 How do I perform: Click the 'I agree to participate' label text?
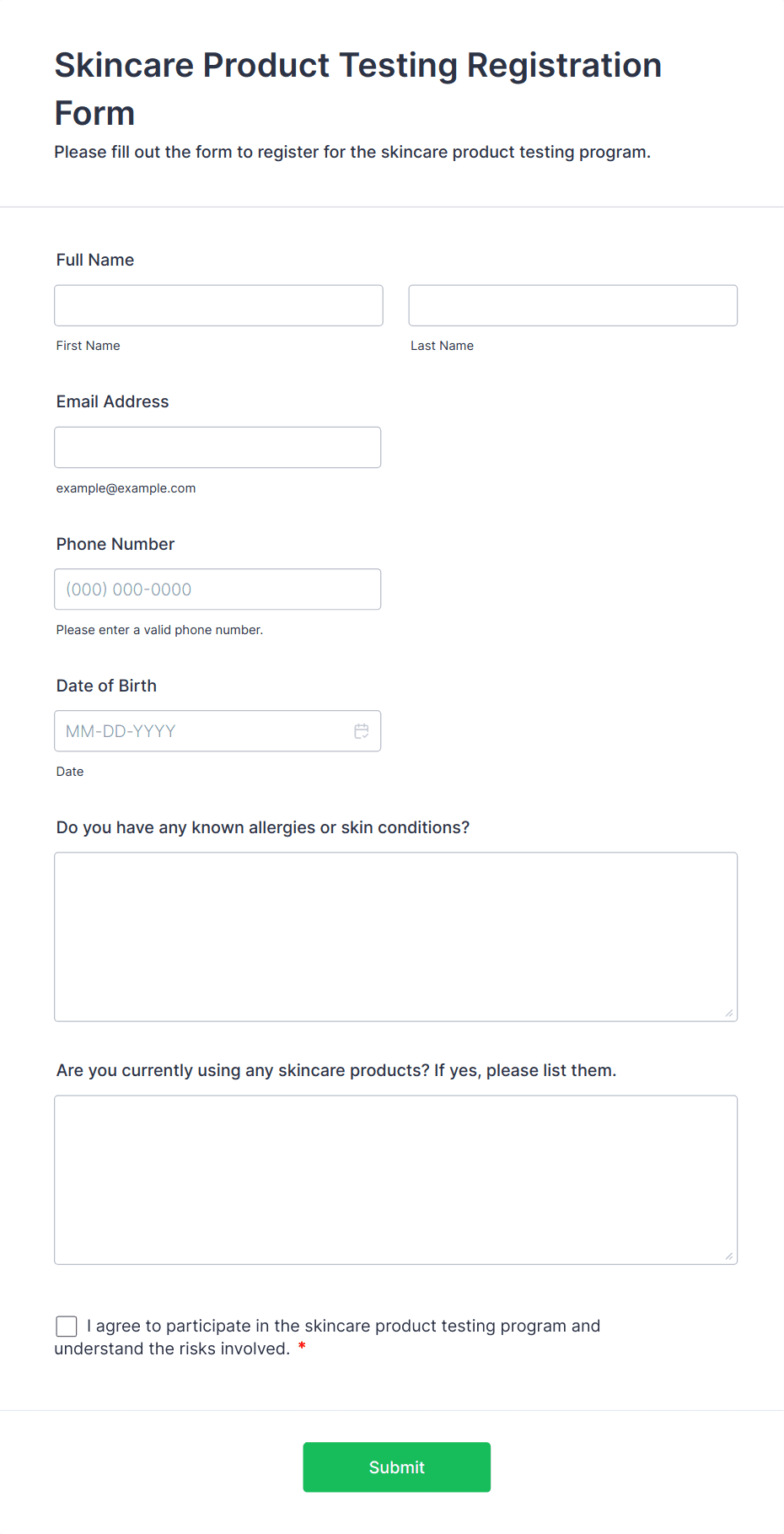pos(343,1326)
